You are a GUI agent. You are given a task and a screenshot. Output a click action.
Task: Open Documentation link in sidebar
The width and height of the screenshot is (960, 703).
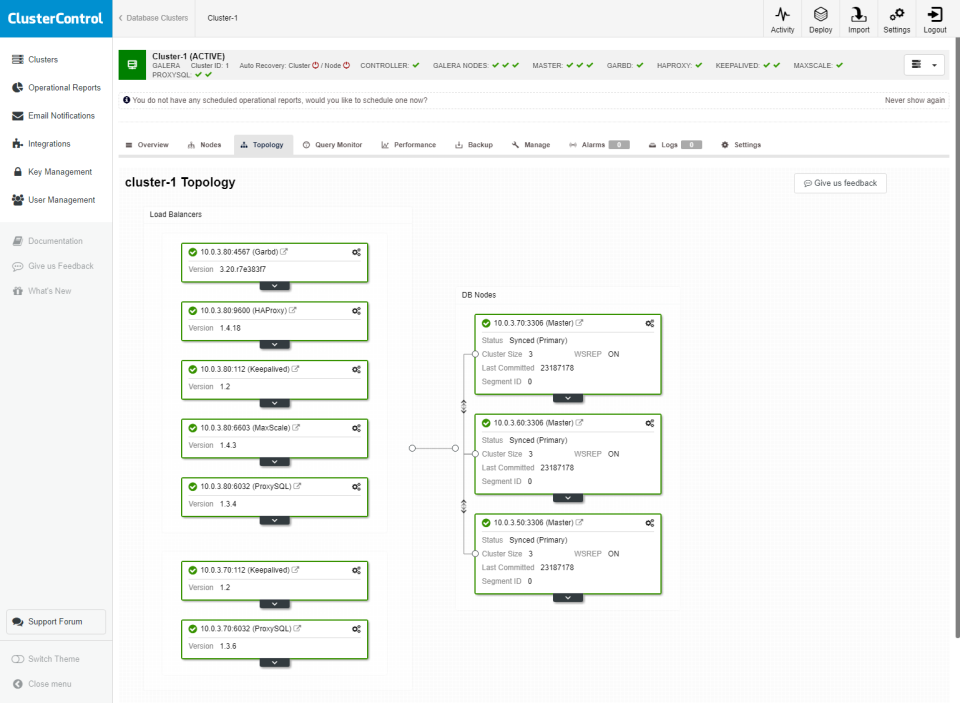tap(48, 241)
